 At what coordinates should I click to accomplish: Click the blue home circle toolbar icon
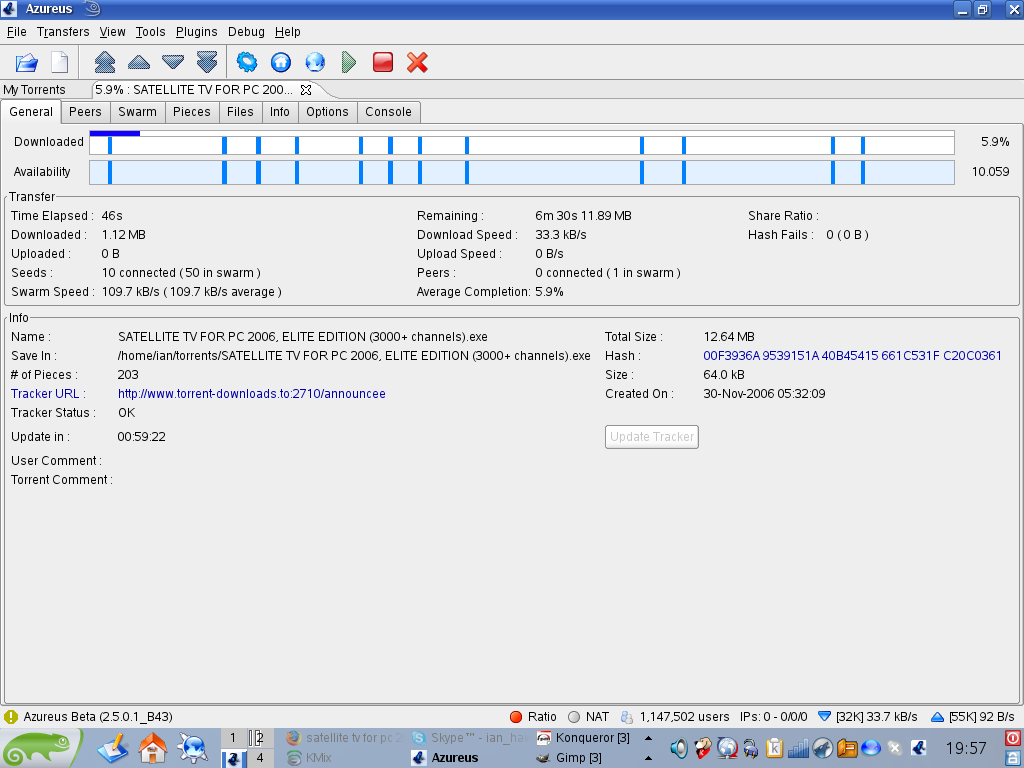281,63
